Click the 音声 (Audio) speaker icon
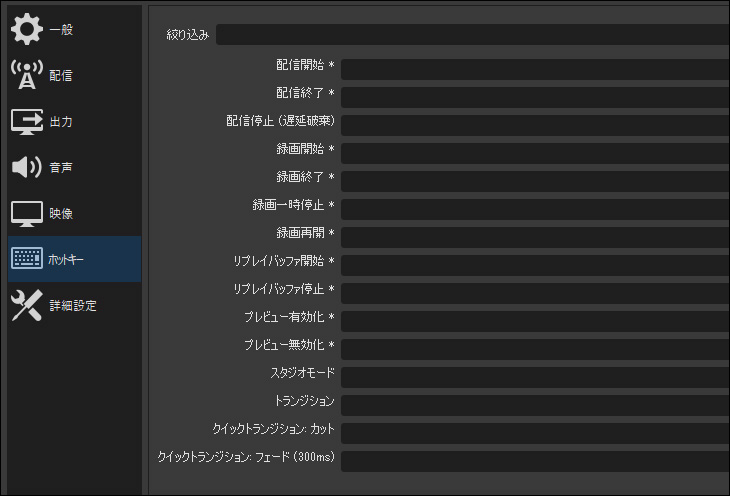Image resolution: width=730 pixels, height=496 pixels. (27, 167)
